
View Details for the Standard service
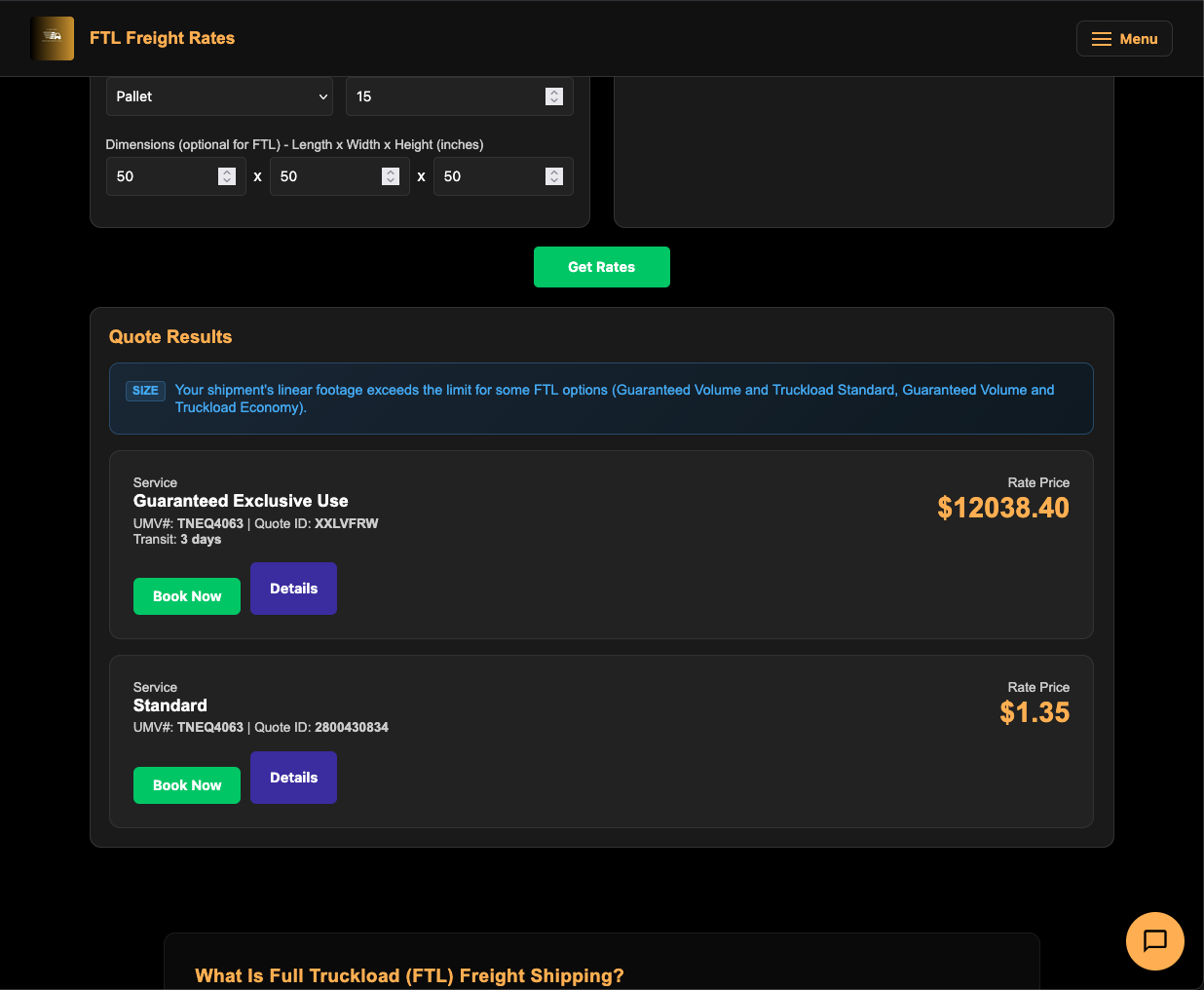coord(293,778)
